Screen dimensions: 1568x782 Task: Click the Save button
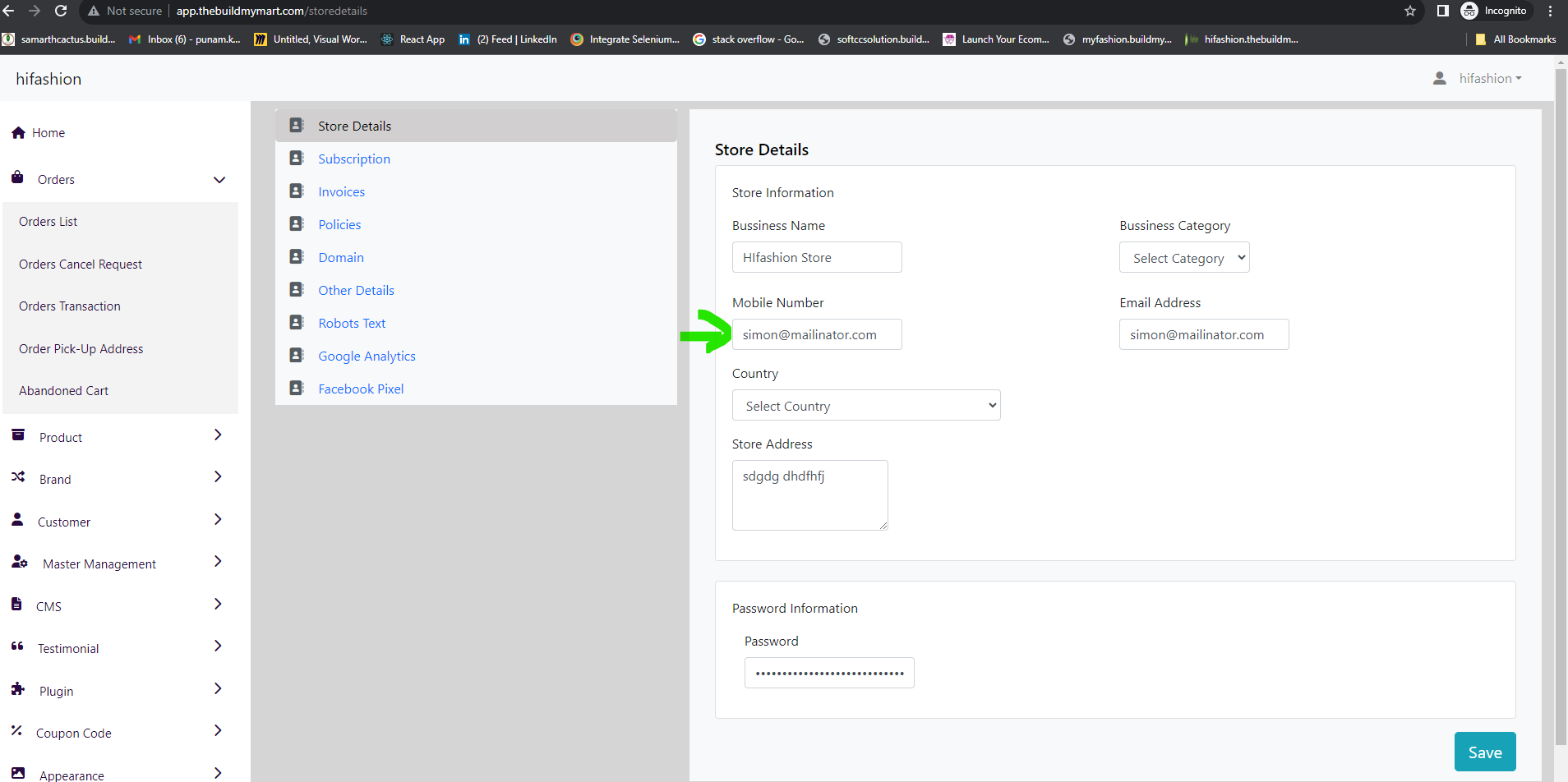click(x=1485, y=752)
